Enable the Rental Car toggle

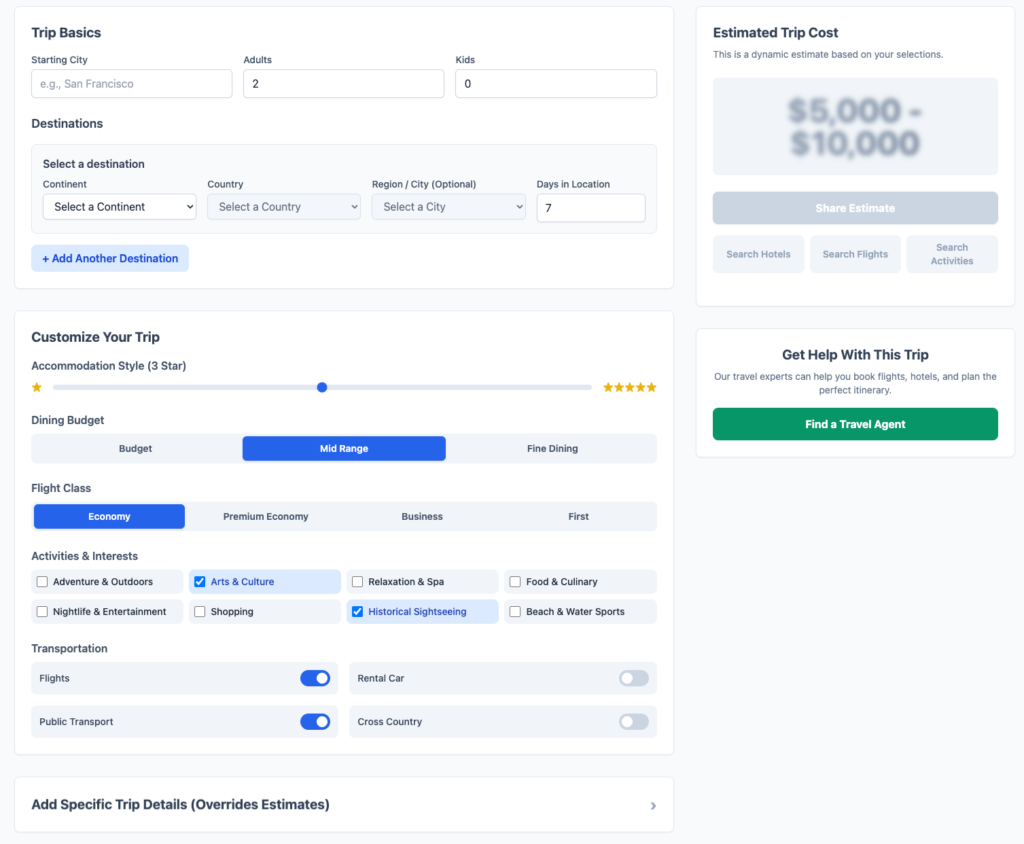(x=633, y=678)
